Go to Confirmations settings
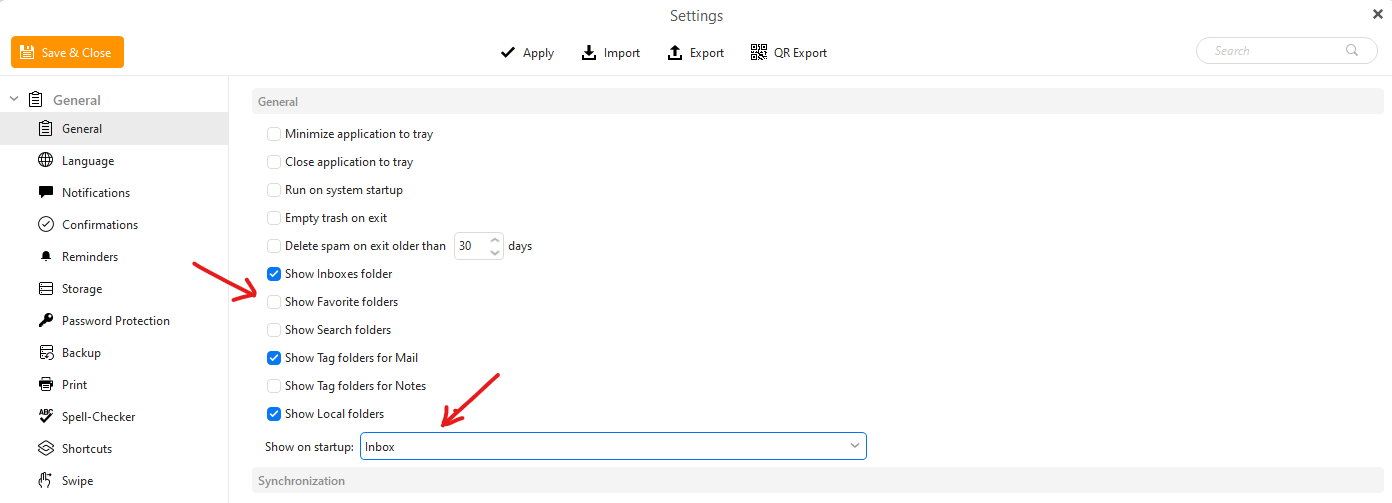1392x503 pixels. pyautogui.click(x=114, y=224)
